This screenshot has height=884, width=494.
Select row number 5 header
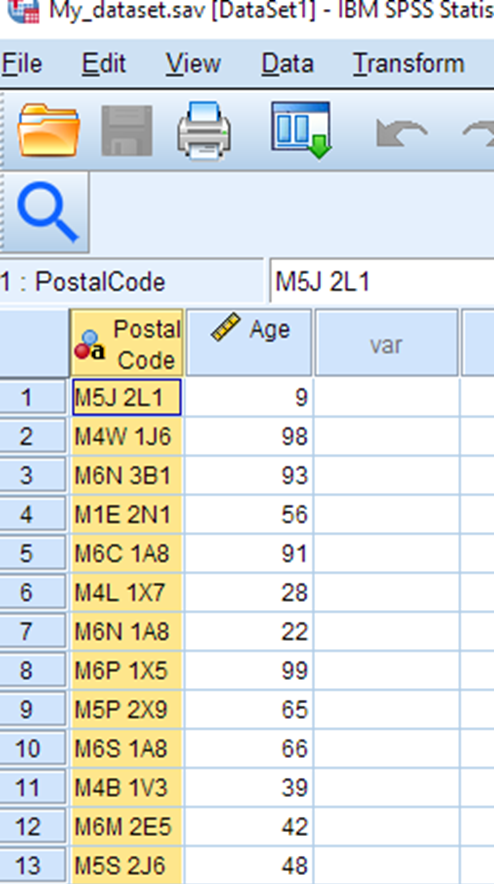click(x=33, y=554)
